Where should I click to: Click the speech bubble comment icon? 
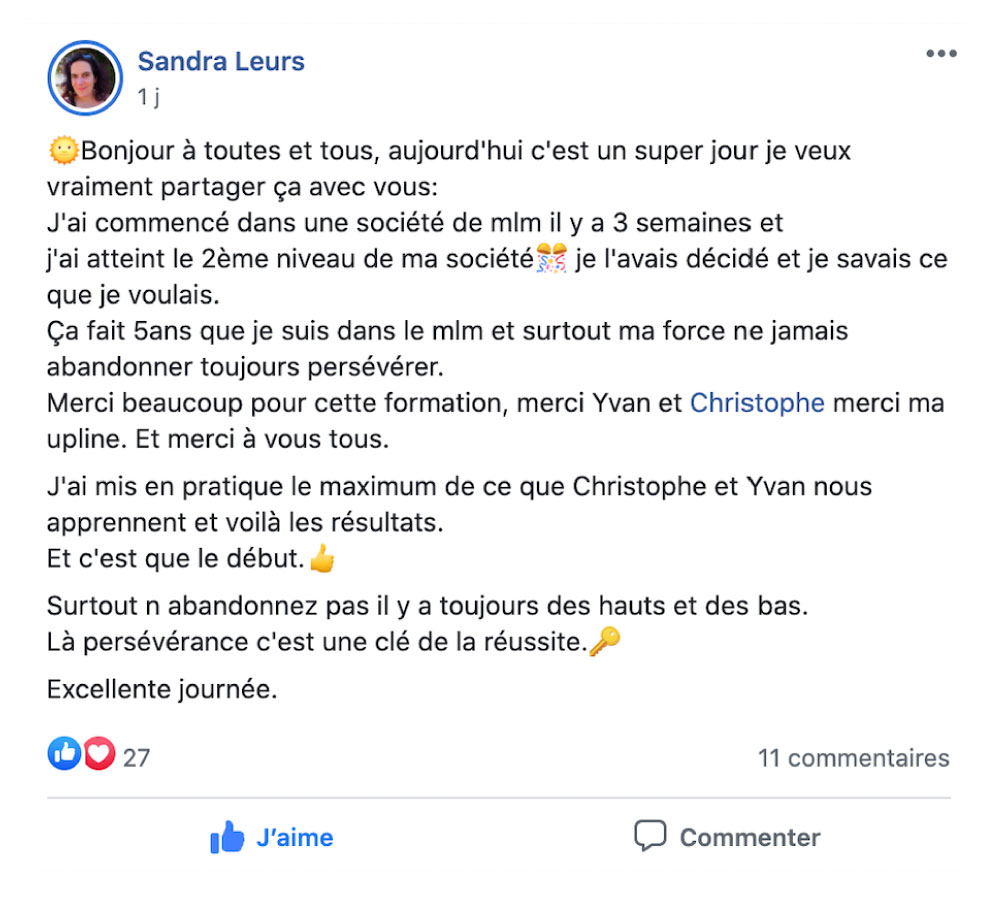coord(650,835)
